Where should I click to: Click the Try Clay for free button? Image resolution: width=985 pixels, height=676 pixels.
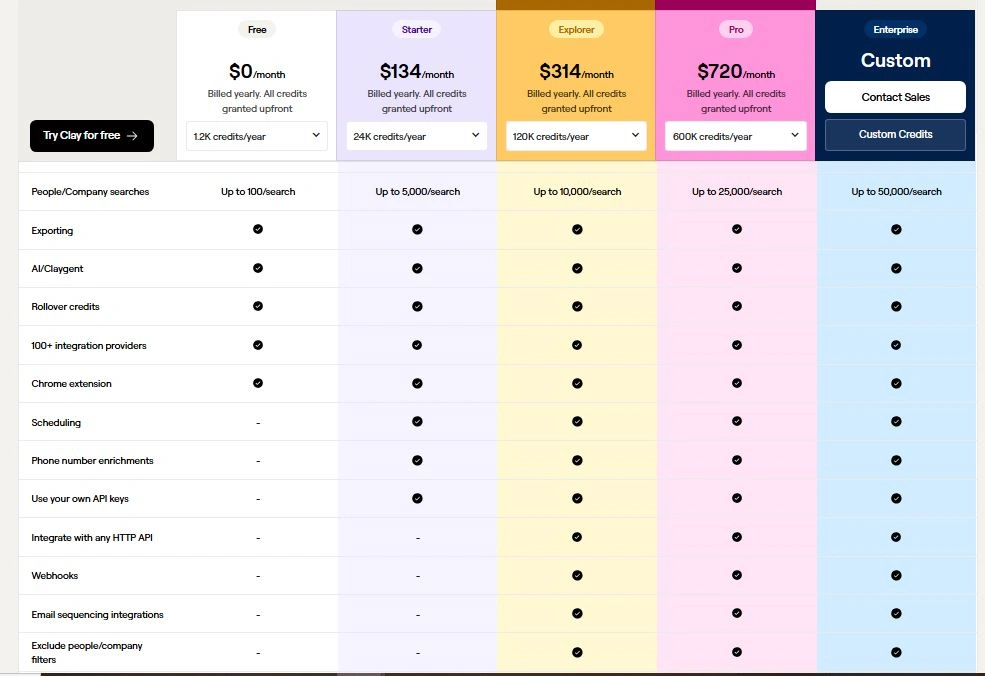pyautogui.click(x=92, y=136)
